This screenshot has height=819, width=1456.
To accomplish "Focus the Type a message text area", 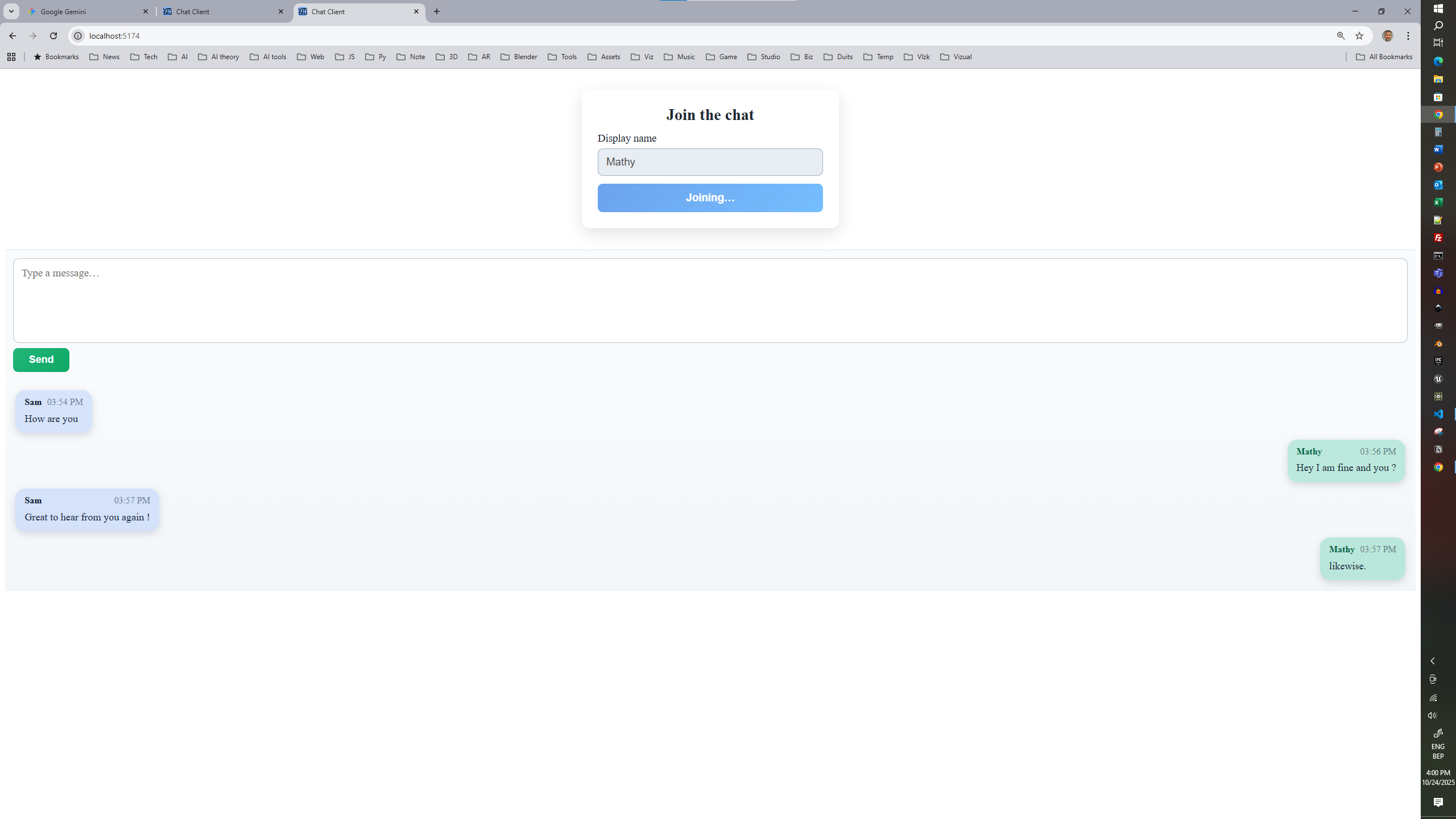I will (x=710, y=300).
